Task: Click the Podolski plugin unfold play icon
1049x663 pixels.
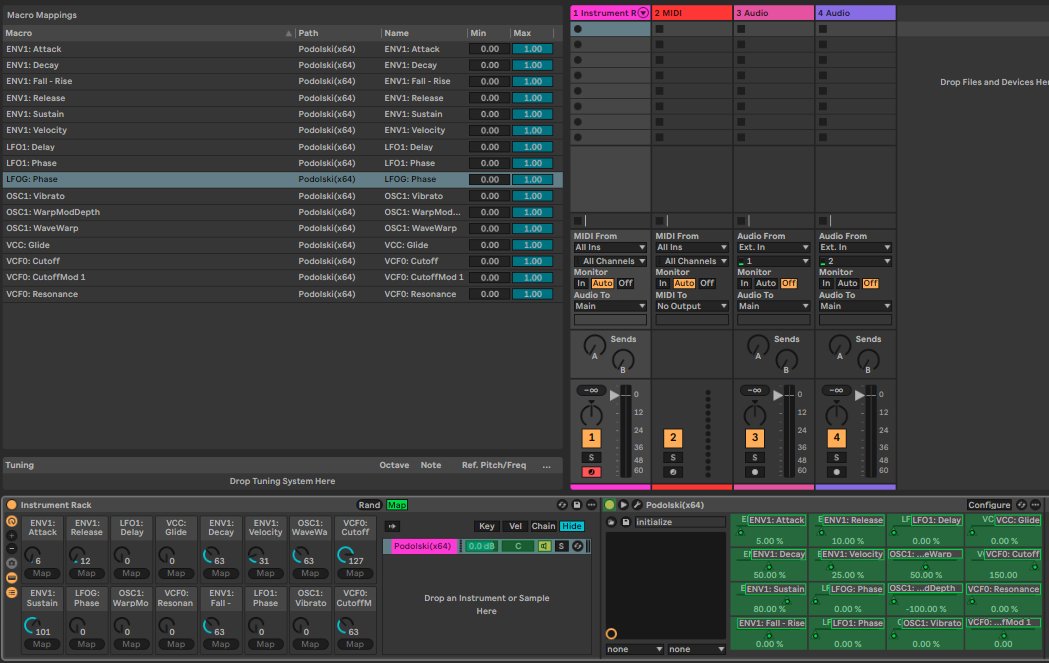Action: click(x=624, y=505)
